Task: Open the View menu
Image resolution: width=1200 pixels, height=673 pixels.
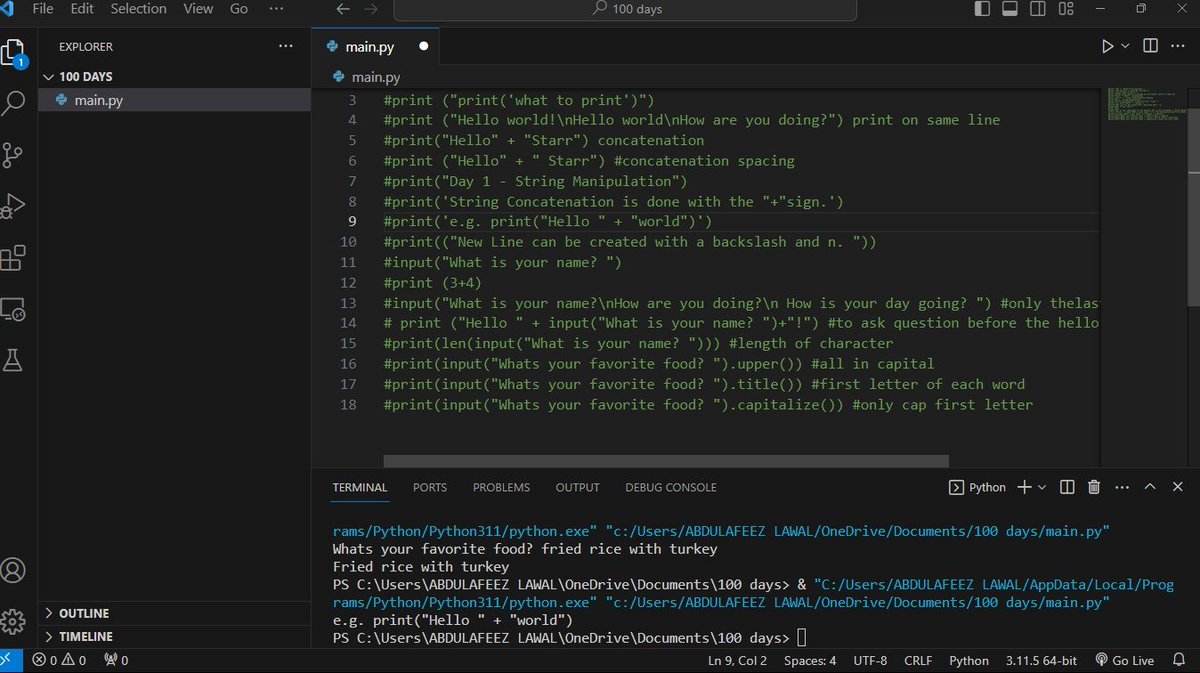Action: pos(198,9)
